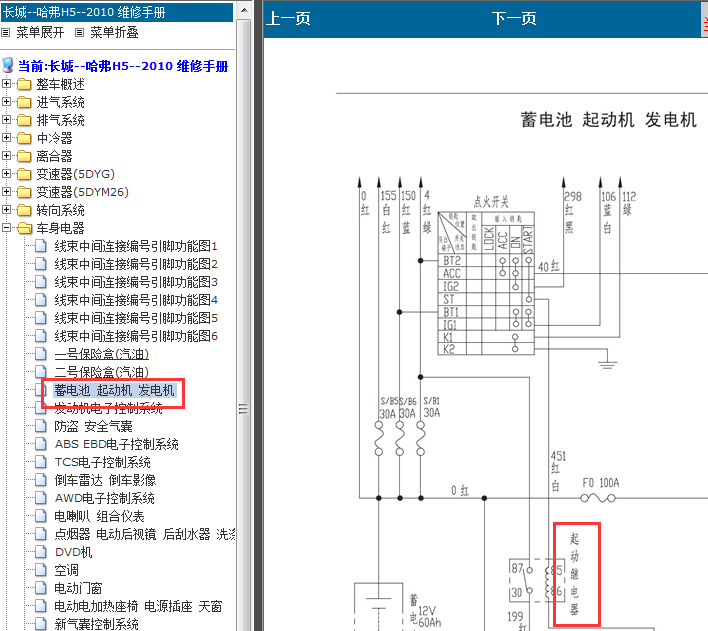Image resolution: width=708 pixels, height=631 pixels.
Task: Click the 变速器(5DYG) folder icon
Action: (x=24, y=174)
